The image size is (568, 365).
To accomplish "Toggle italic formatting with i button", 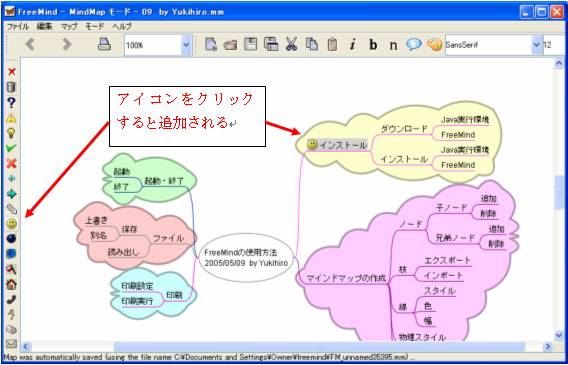I will 352,45.
